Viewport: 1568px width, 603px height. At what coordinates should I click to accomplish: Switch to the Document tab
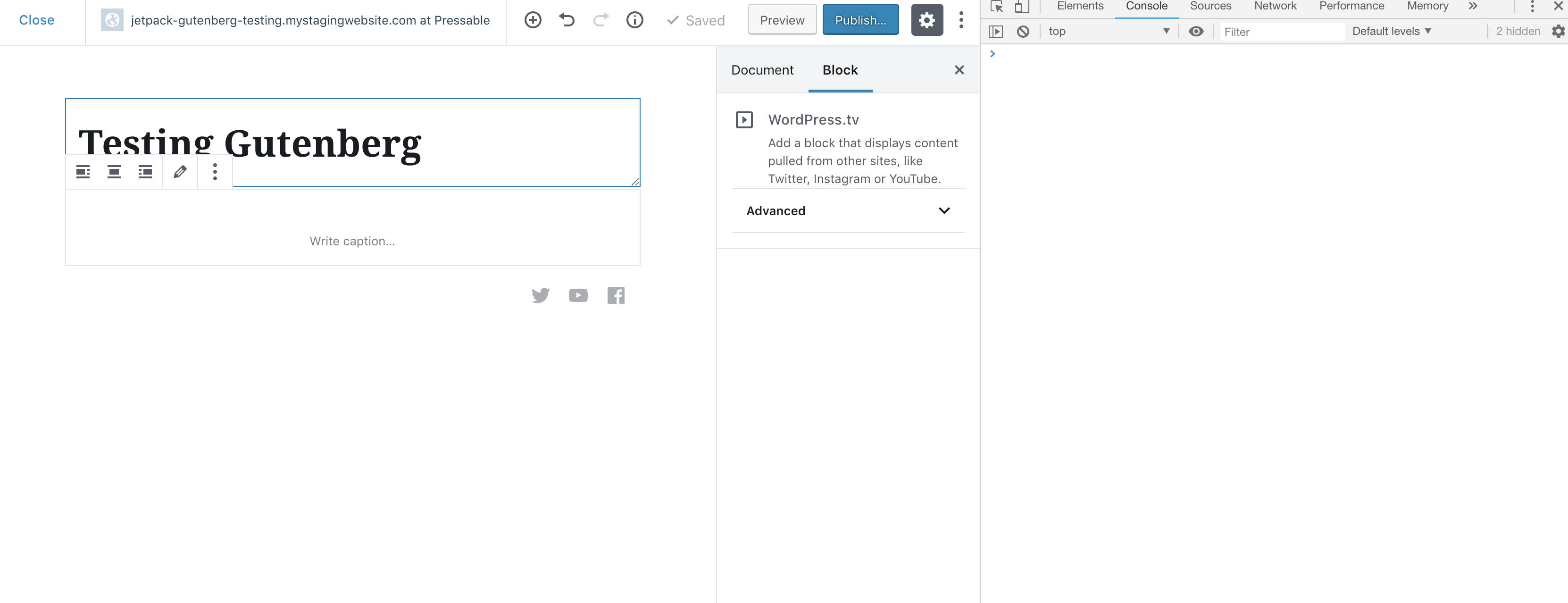click(762, 70)
